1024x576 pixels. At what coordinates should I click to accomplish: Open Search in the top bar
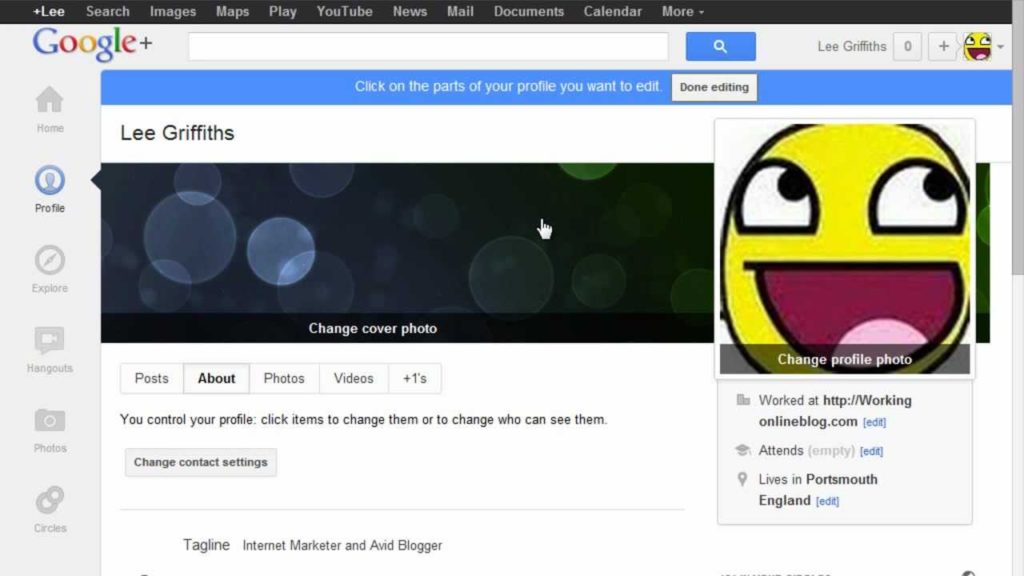108,11
